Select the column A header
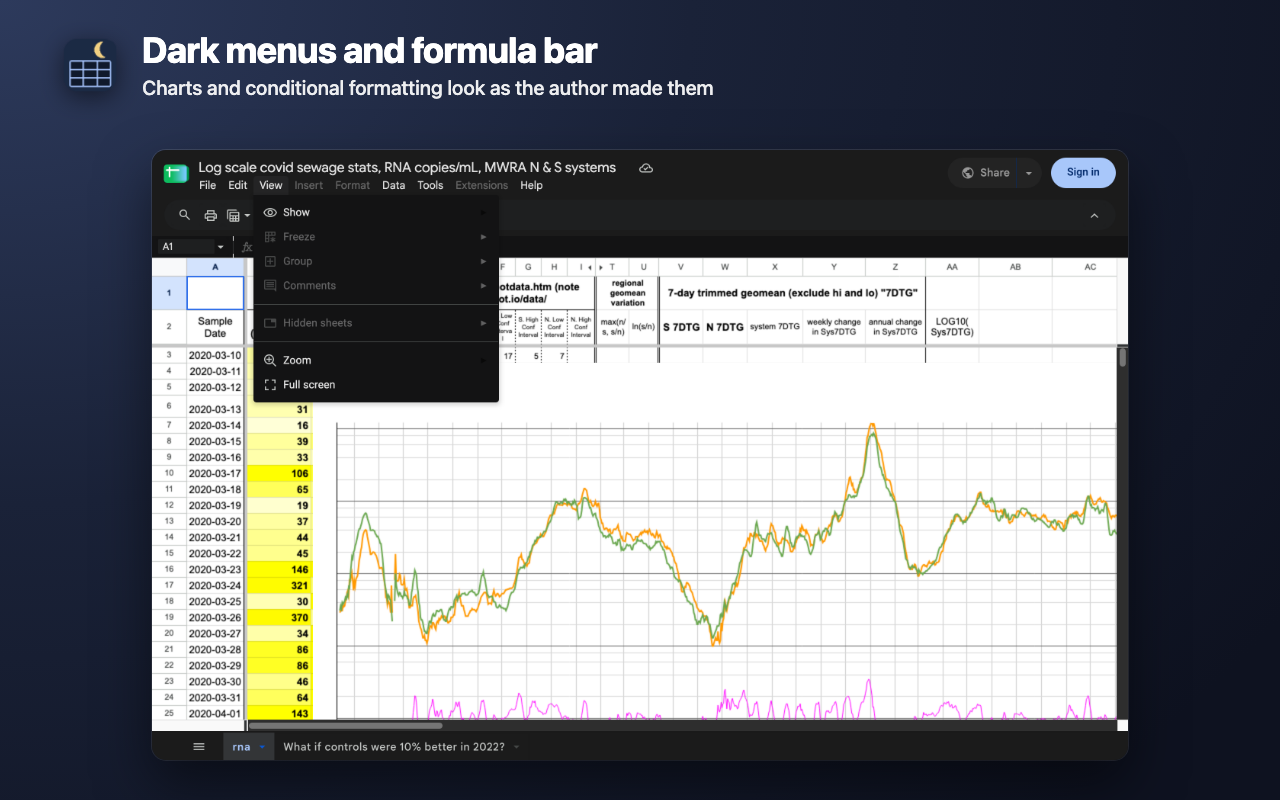Screen dimensions: 1280x800 point(215,267)
